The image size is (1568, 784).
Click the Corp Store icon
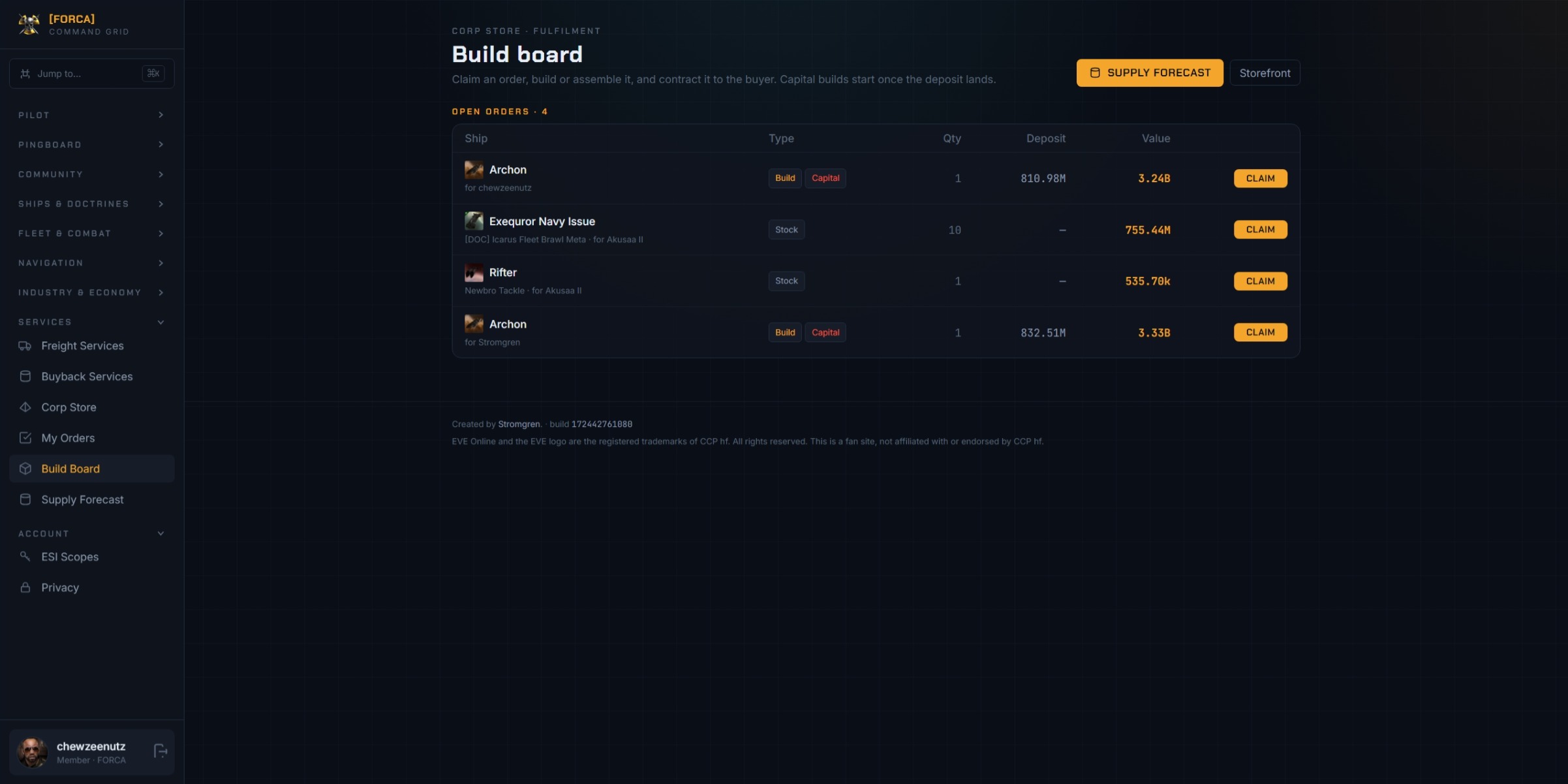point(25,407)
